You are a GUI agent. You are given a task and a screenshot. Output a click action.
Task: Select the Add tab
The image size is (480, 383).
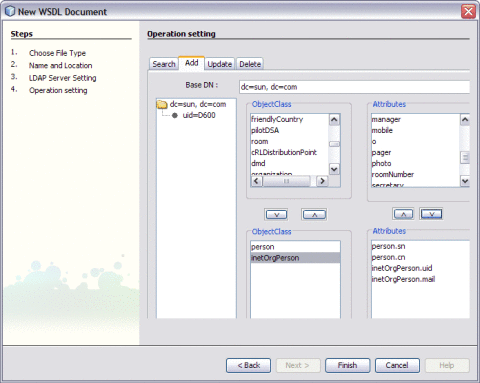click(x=192, y=63)
